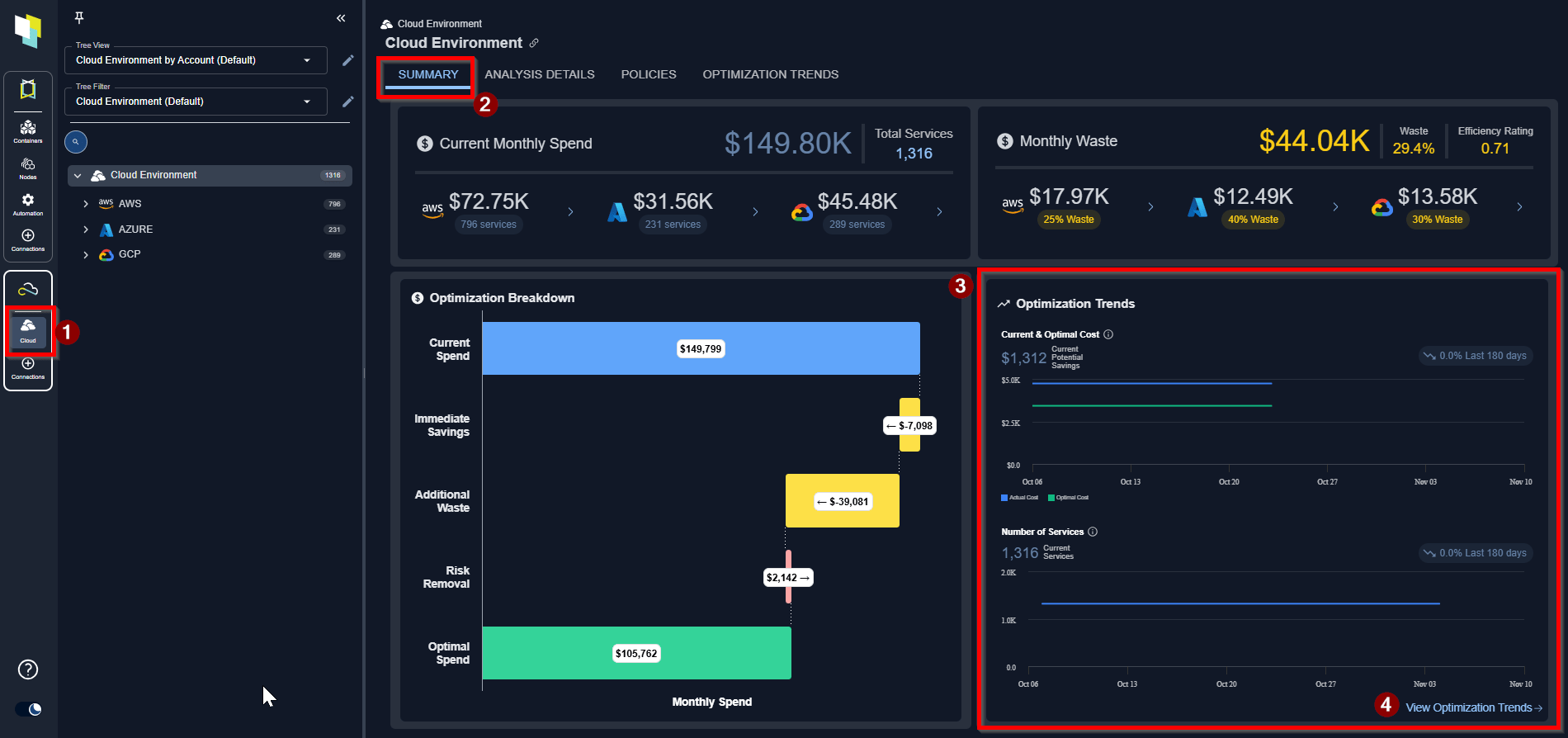Click GCP logo in Current Monthly Spend card
The height and width of the screenshot is (738, 1568).
[x=802, y=212]
